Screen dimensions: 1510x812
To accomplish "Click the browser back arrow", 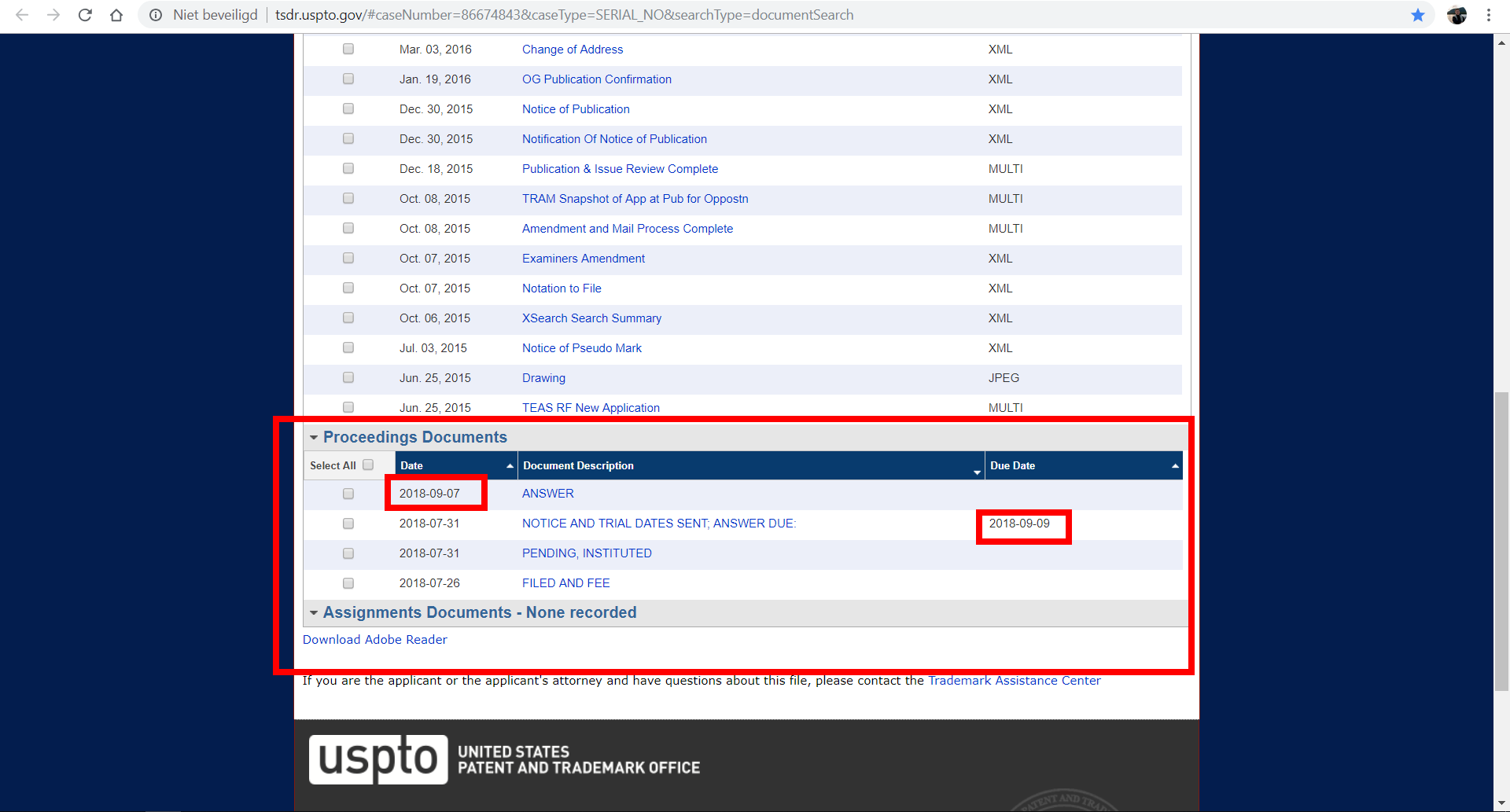I will click(x=22, y=15).
